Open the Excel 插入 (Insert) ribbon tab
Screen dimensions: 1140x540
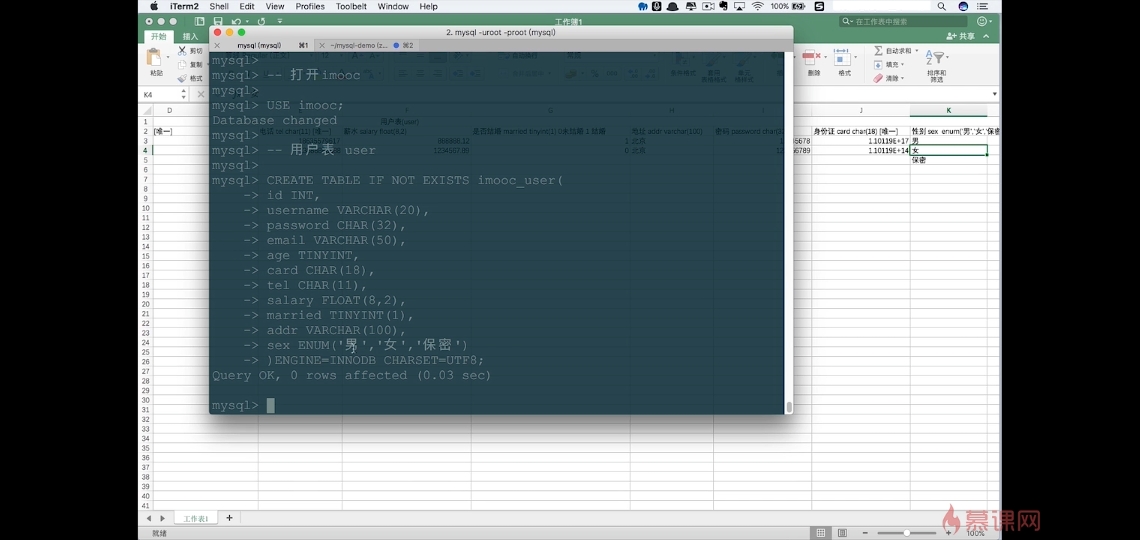point(190,36)
